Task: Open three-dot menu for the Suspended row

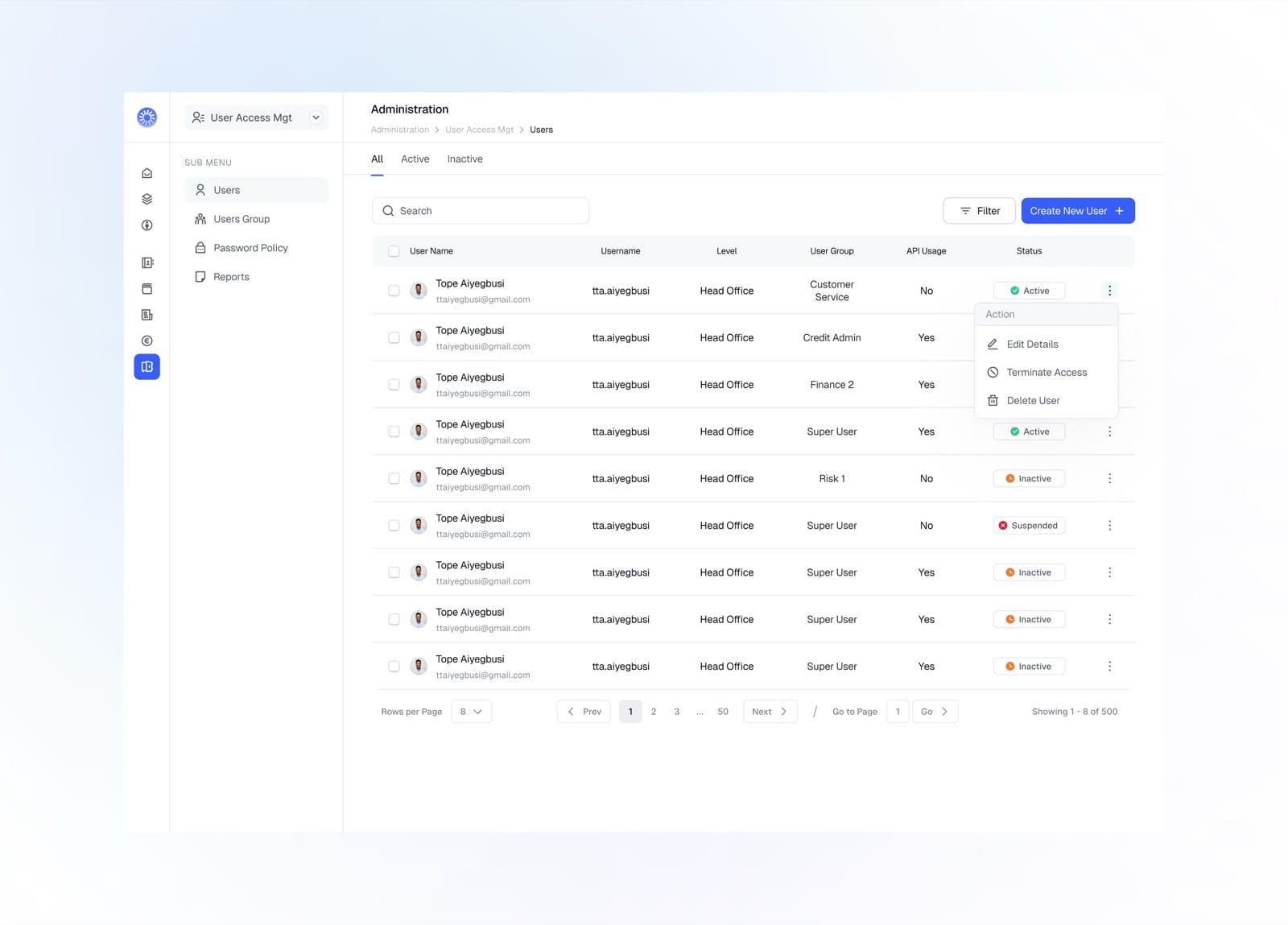Action: (1109, 526)
